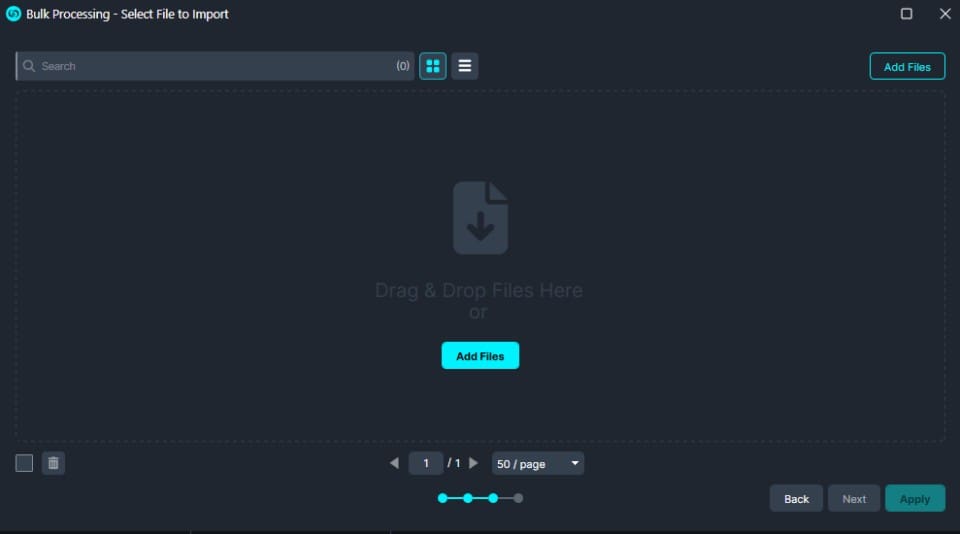Image resolution: width=960 pixels, height=534 pixels.
Task: Click the page number field
Action: click(x=426, y=463)
